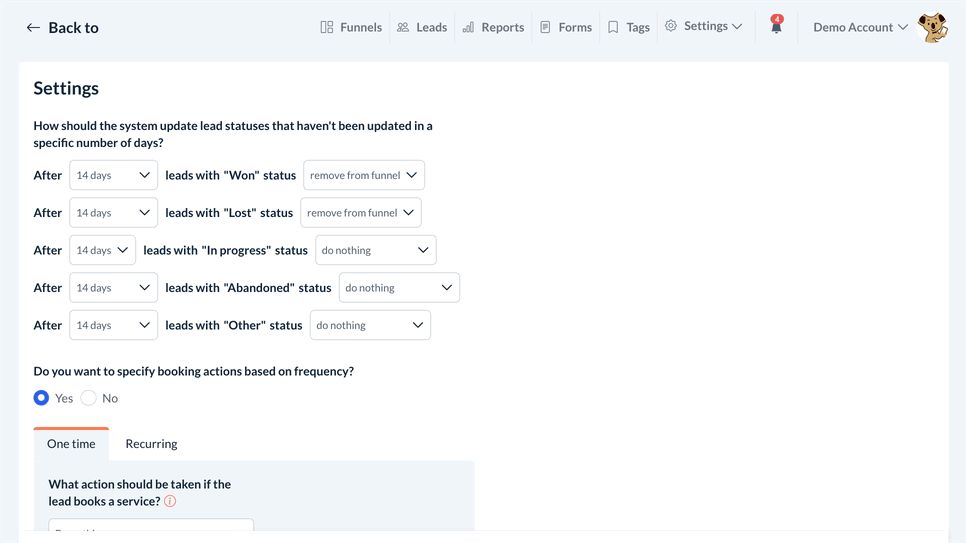Open the notifications bell
This screenshot has width=966, height=543.
[776, 27]
